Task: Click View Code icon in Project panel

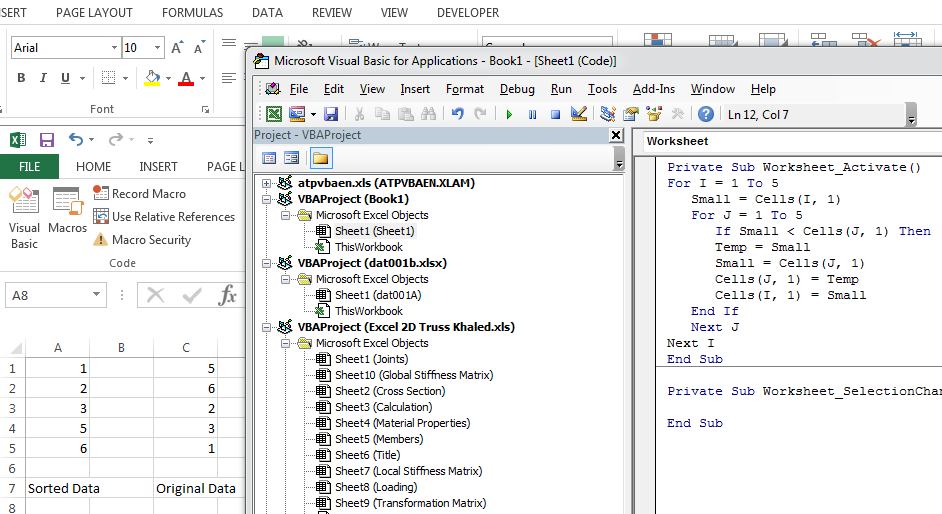Action: pos(269,158)
